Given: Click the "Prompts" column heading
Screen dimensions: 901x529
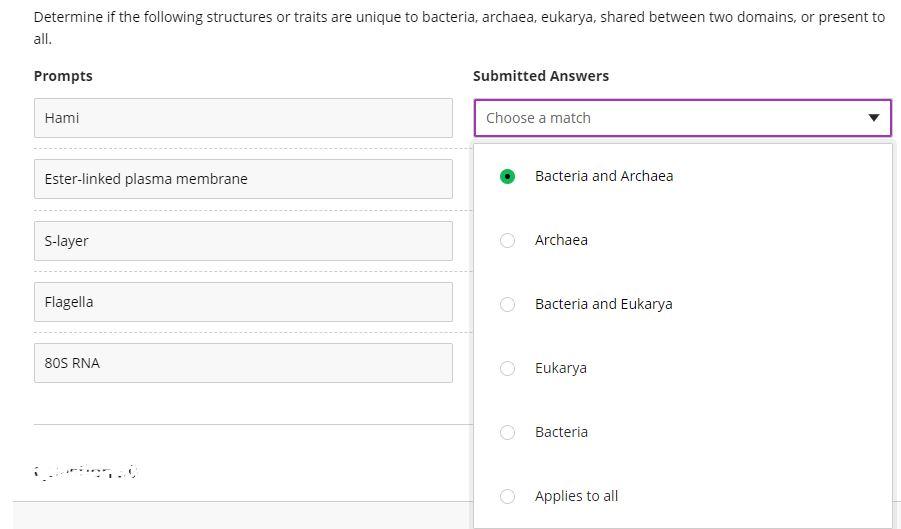Looking at the screenshot, I should pyautogui.click(x=63, y=76).
